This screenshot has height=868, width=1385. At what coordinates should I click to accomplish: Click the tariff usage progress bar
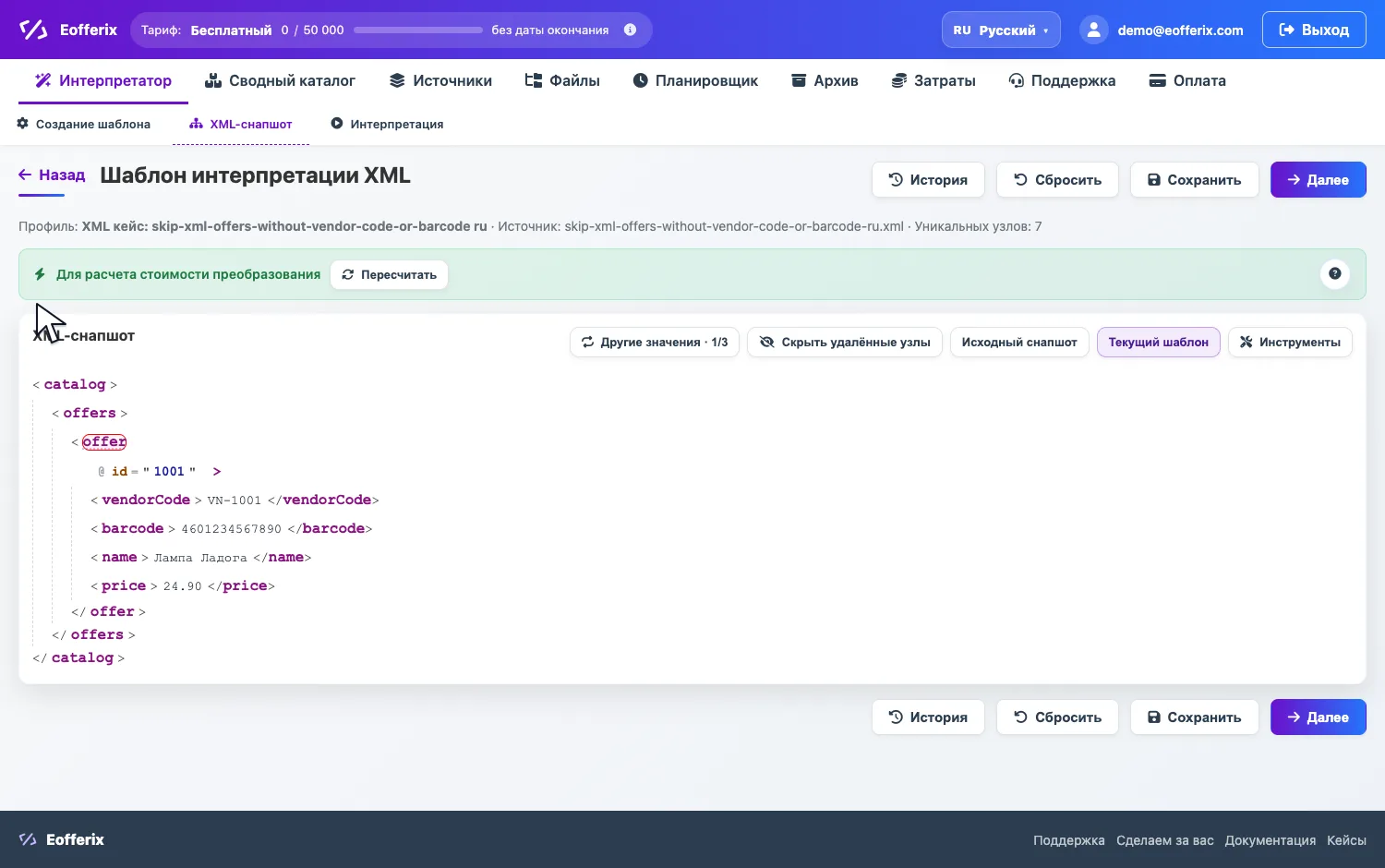pos(418,30)
